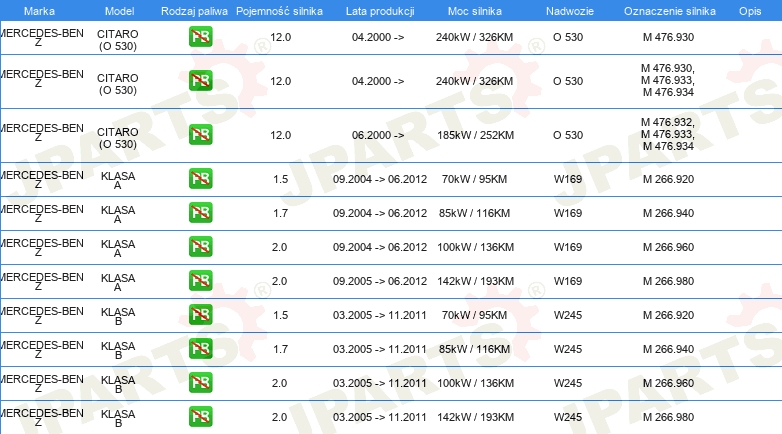Select 85kW / 116KM in the W245 row
782x434 pixels.
click(x=474, y=349)
